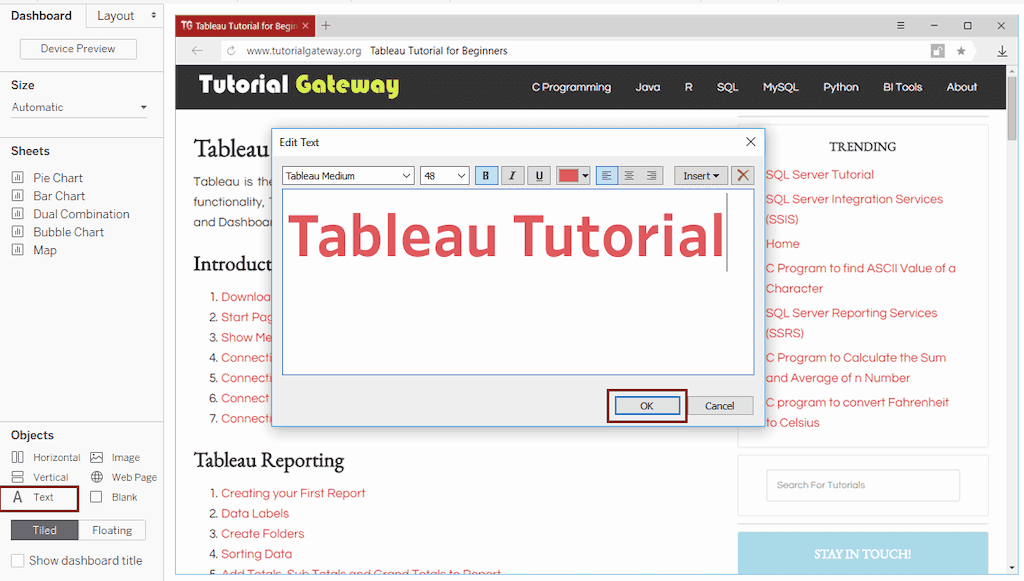1024x581 pixels.
Task: Toggle Bold in Edit Text dialog
Action: (x=486, y=176)
